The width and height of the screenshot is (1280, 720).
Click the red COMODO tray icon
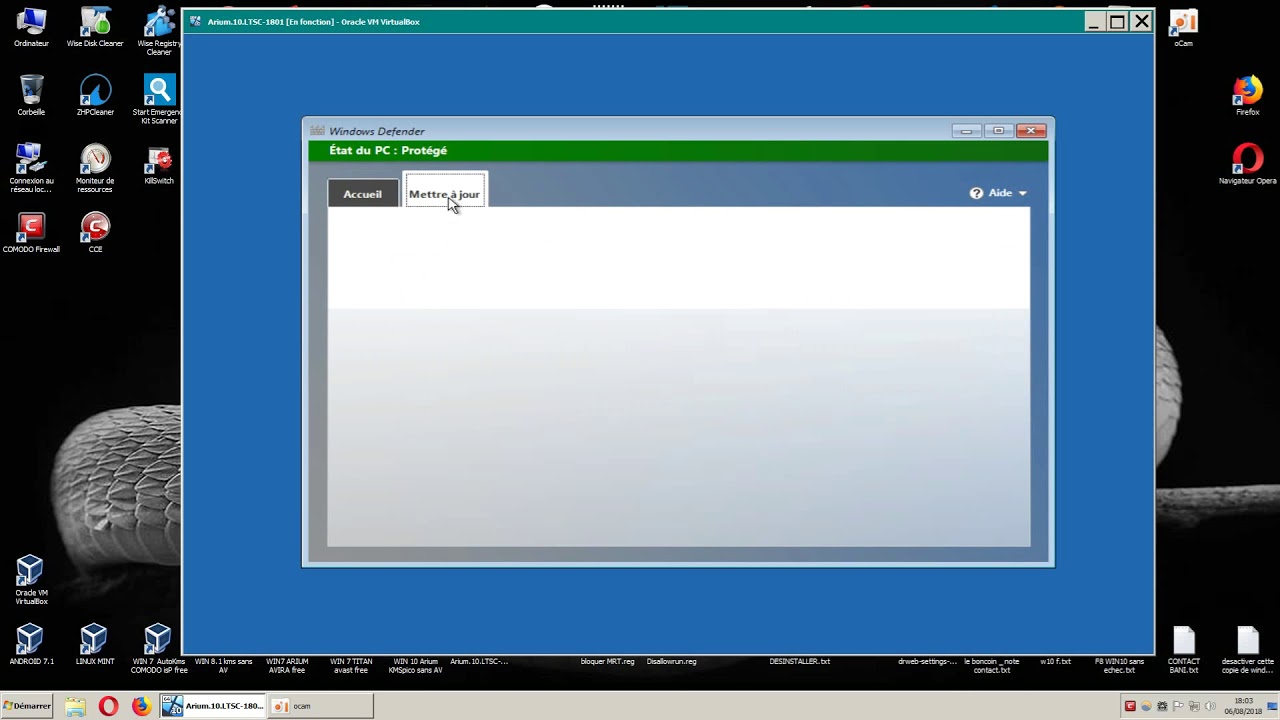1130,706
